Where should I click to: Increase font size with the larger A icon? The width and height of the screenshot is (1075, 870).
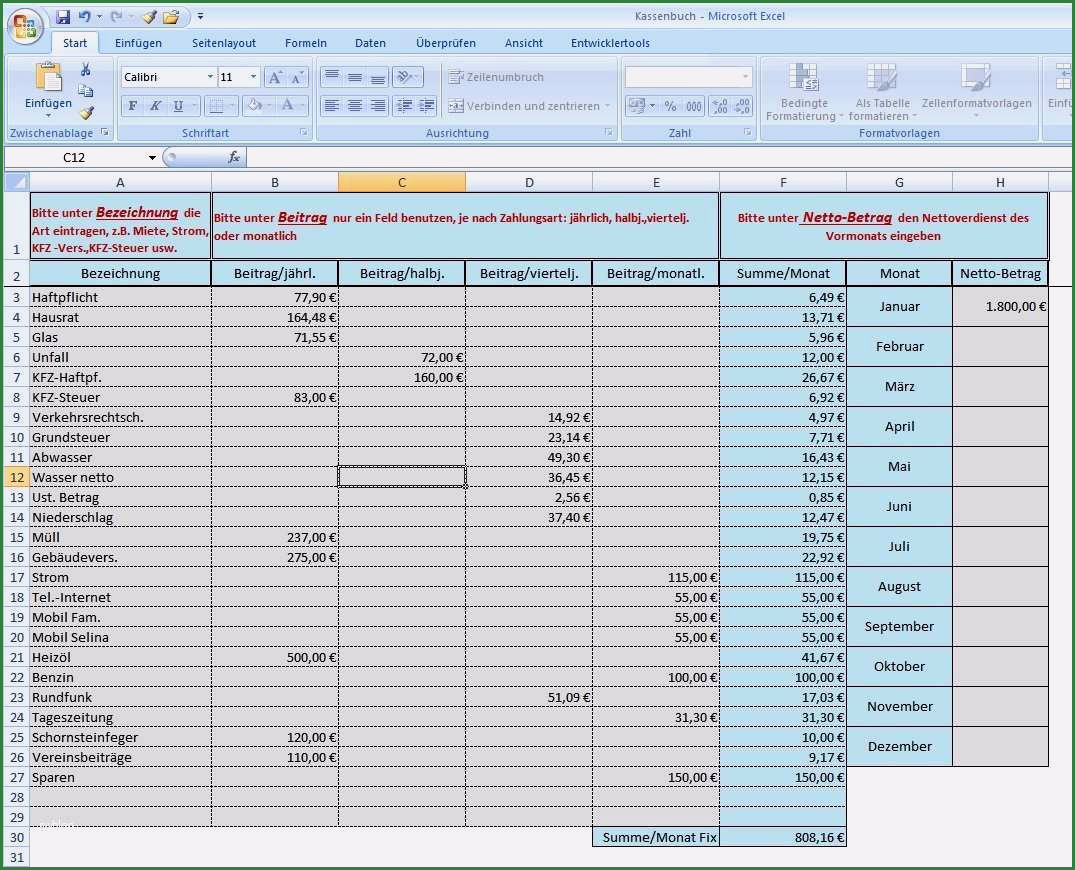275,77
